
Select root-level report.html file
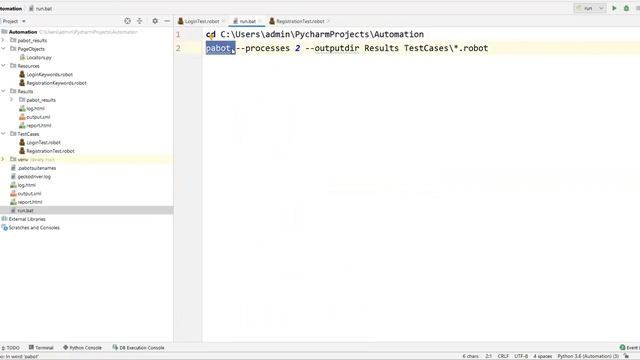[29, 202]
